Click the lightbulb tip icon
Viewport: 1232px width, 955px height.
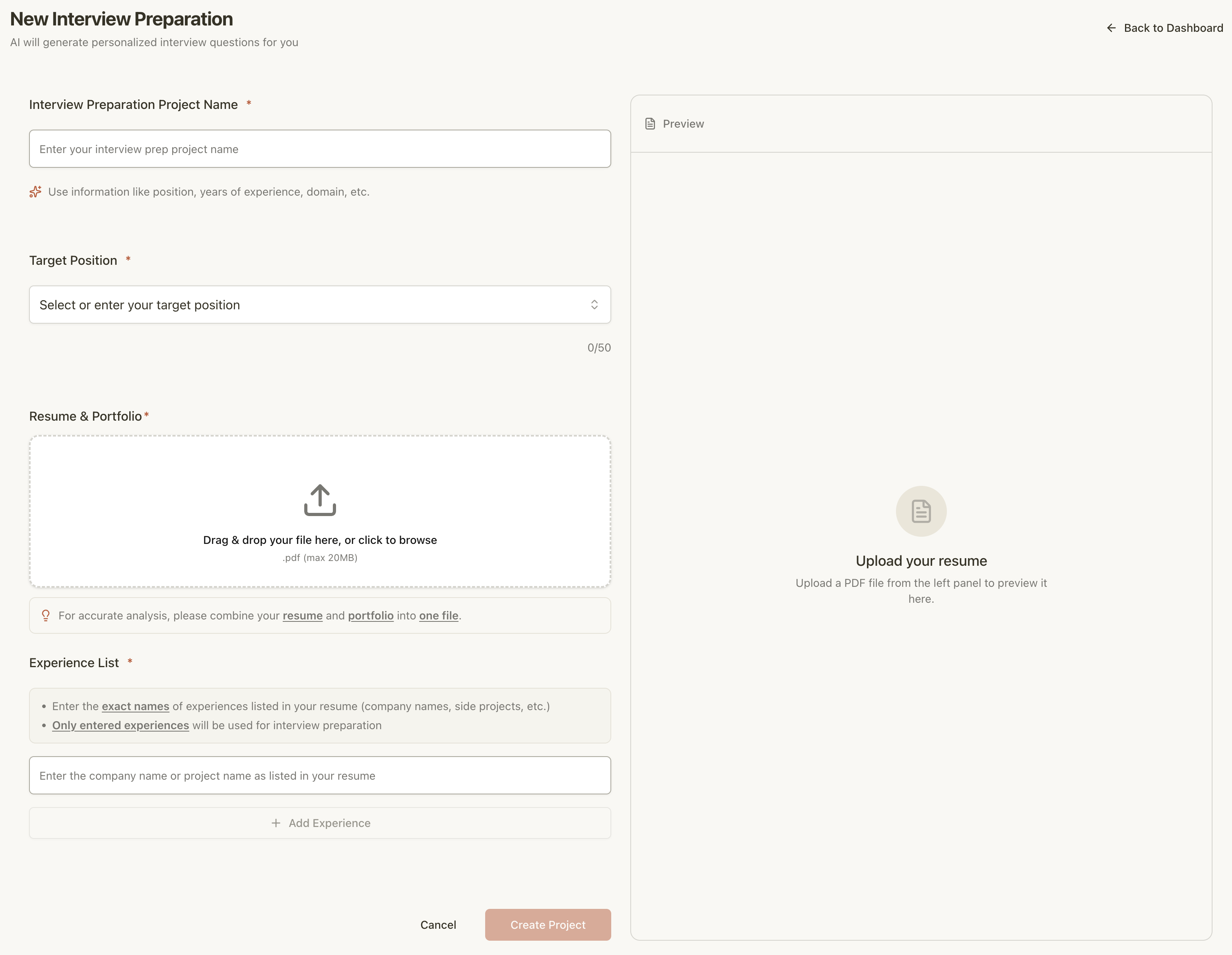click(x=46, y=615)
